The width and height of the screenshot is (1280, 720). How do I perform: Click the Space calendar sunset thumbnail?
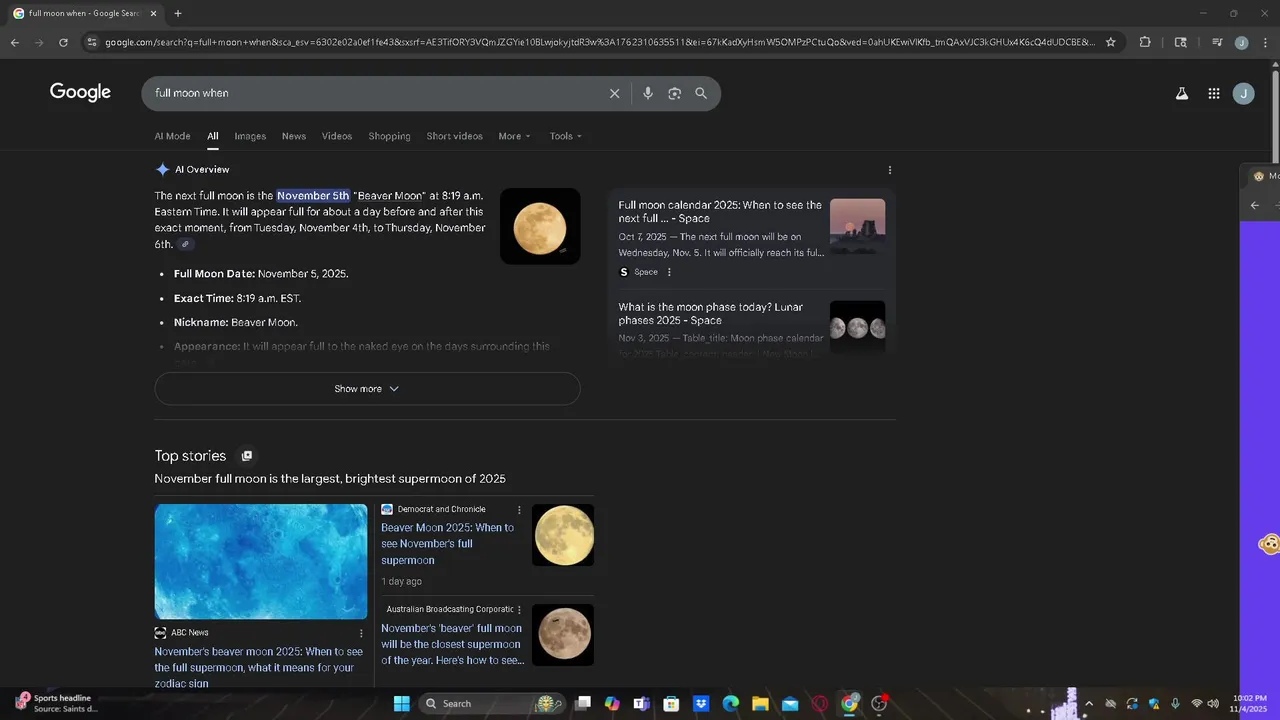click(x=857, y=226)
